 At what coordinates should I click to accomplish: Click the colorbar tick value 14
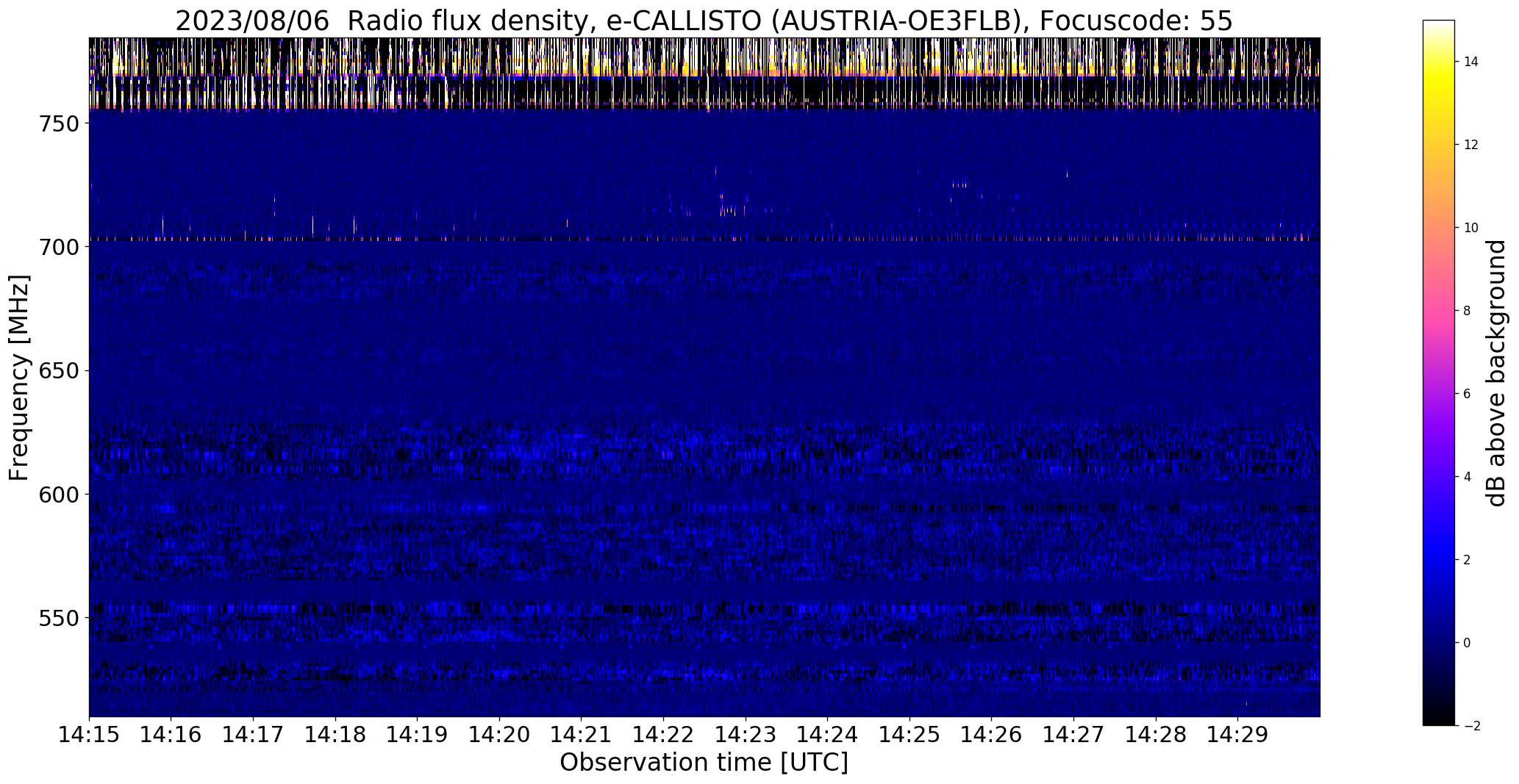coord(1470,62)
